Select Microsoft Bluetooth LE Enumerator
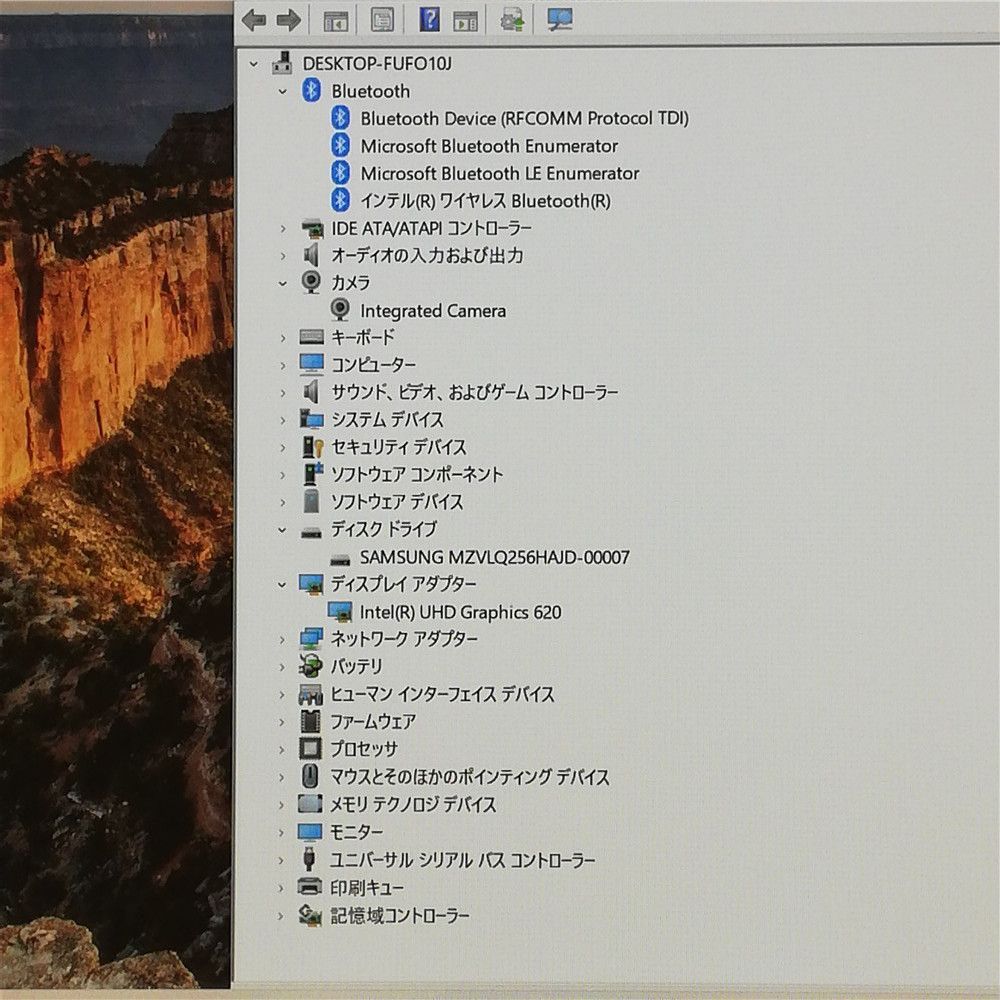The height and width of the screenshot is (1000, 1000). pyautogui.click(x=499, y=173)
